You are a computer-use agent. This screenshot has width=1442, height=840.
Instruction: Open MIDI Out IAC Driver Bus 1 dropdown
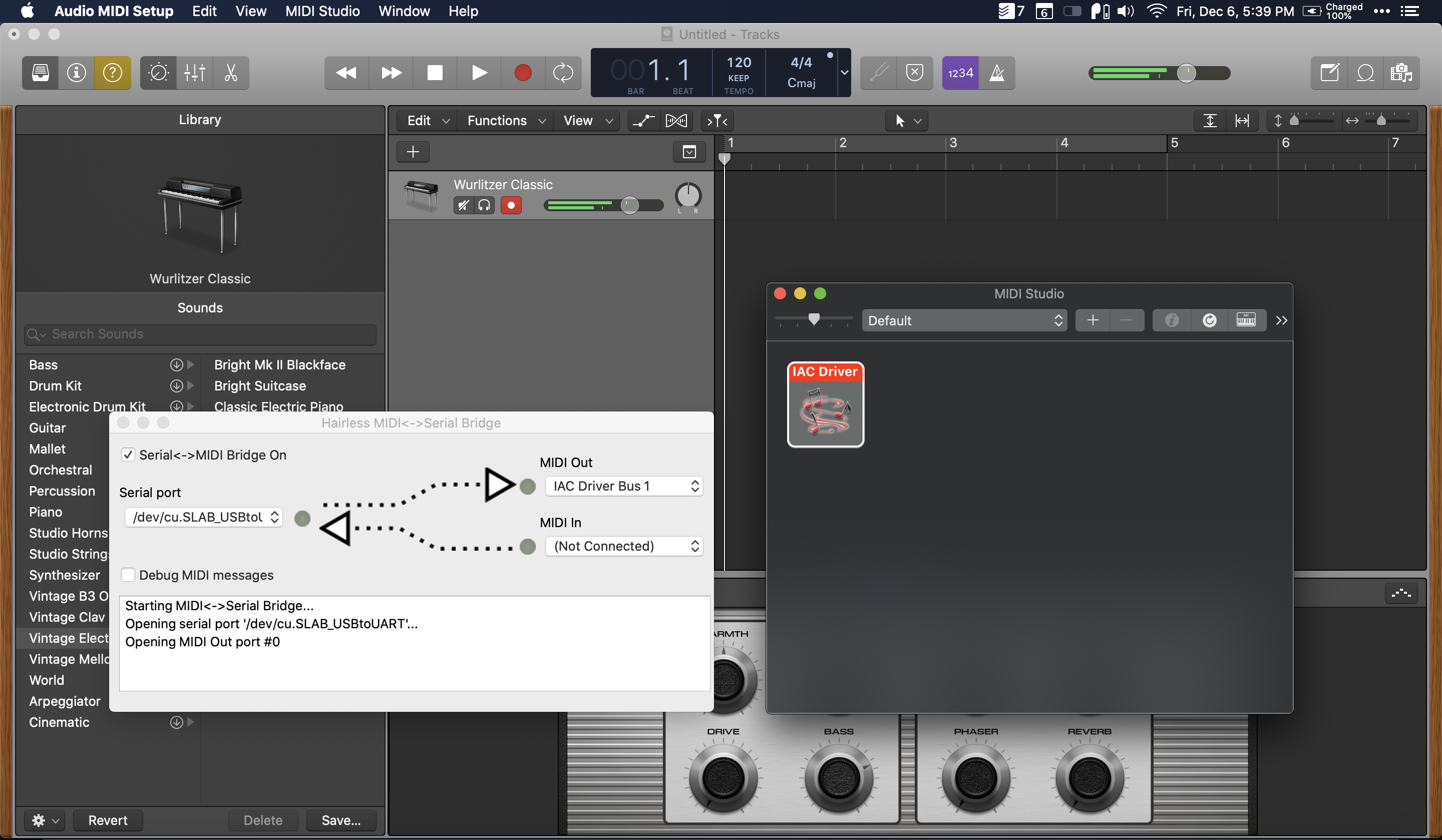[x=624, y=486]
